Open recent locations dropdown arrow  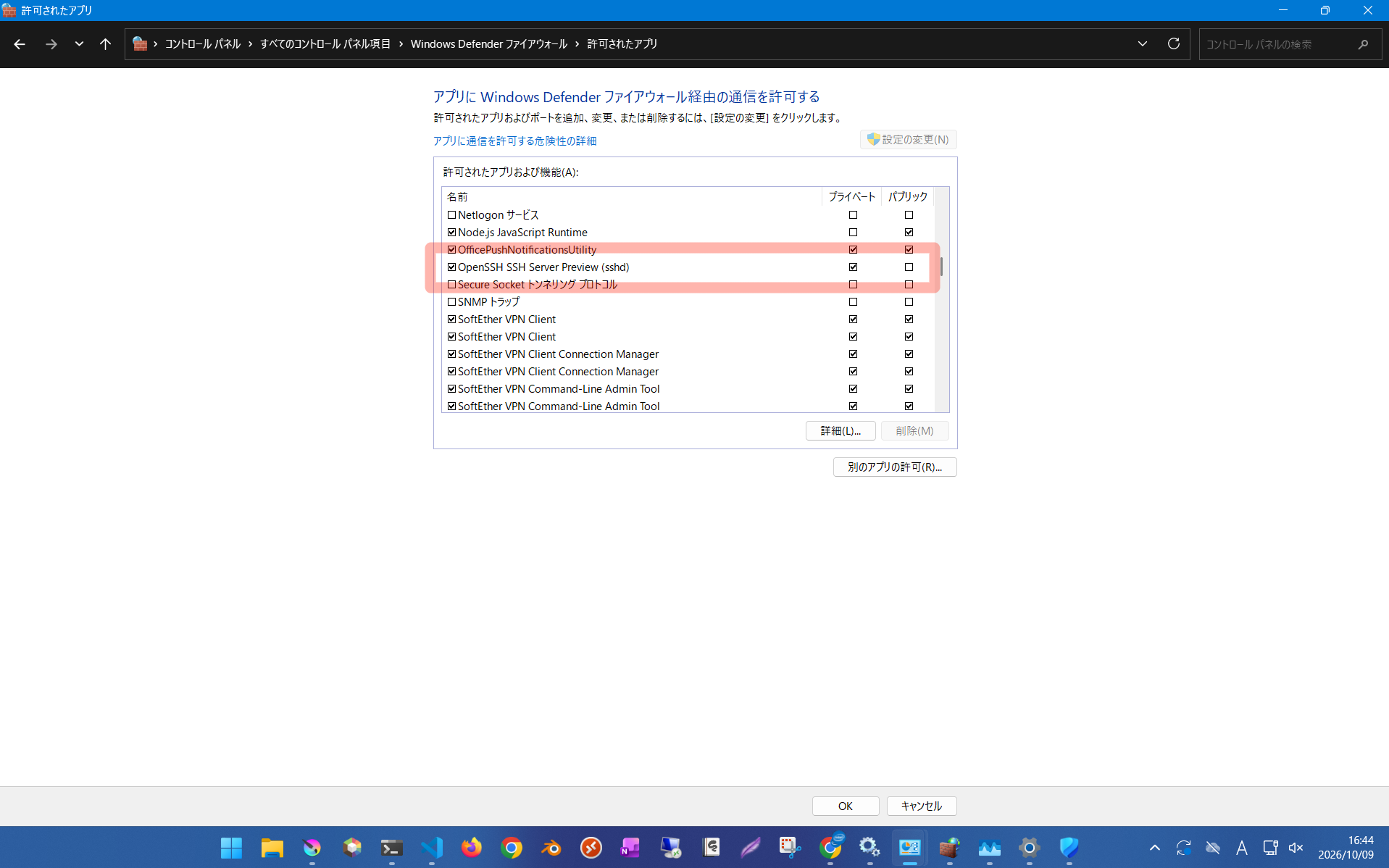pos(79,44)
